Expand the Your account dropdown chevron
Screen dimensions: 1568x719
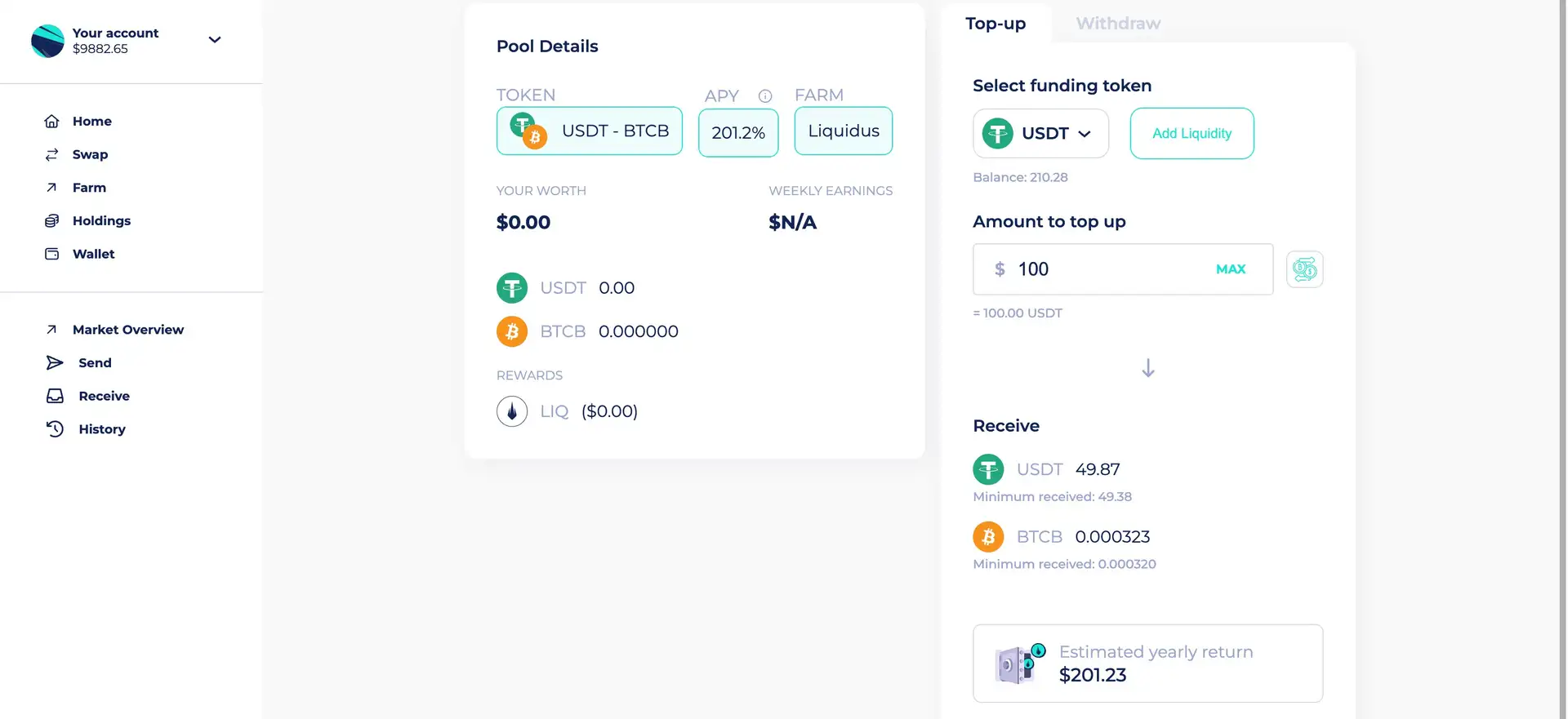click(x=215, y=39)
